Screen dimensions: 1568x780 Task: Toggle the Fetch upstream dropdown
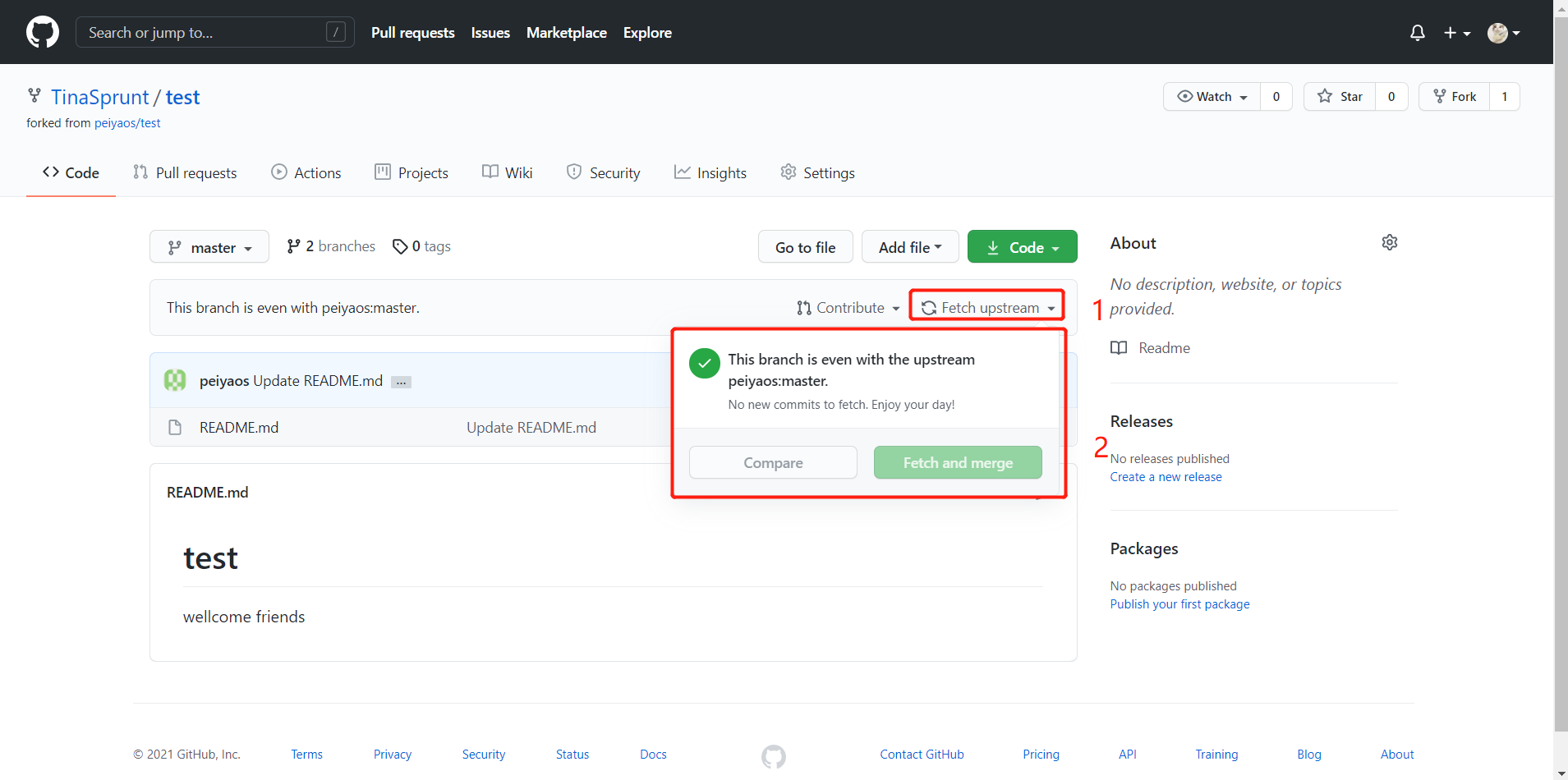point(987,308)
